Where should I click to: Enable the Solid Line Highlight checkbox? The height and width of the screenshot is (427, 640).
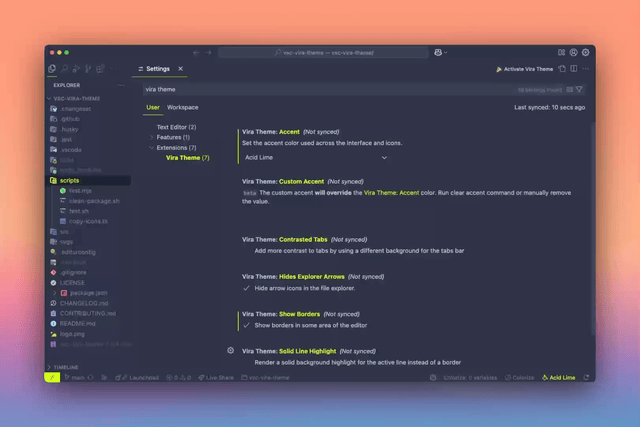click(x=246, y=363)
